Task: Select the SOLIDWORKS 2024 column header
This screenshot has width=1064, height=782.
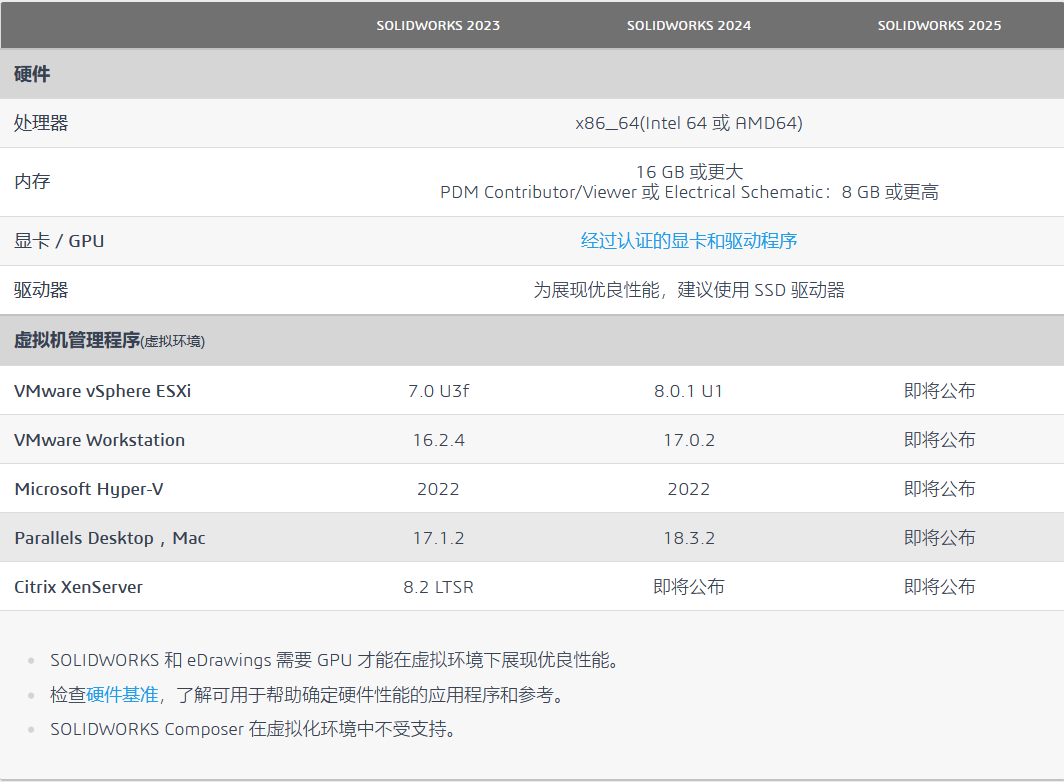Action: pos(689,26)
